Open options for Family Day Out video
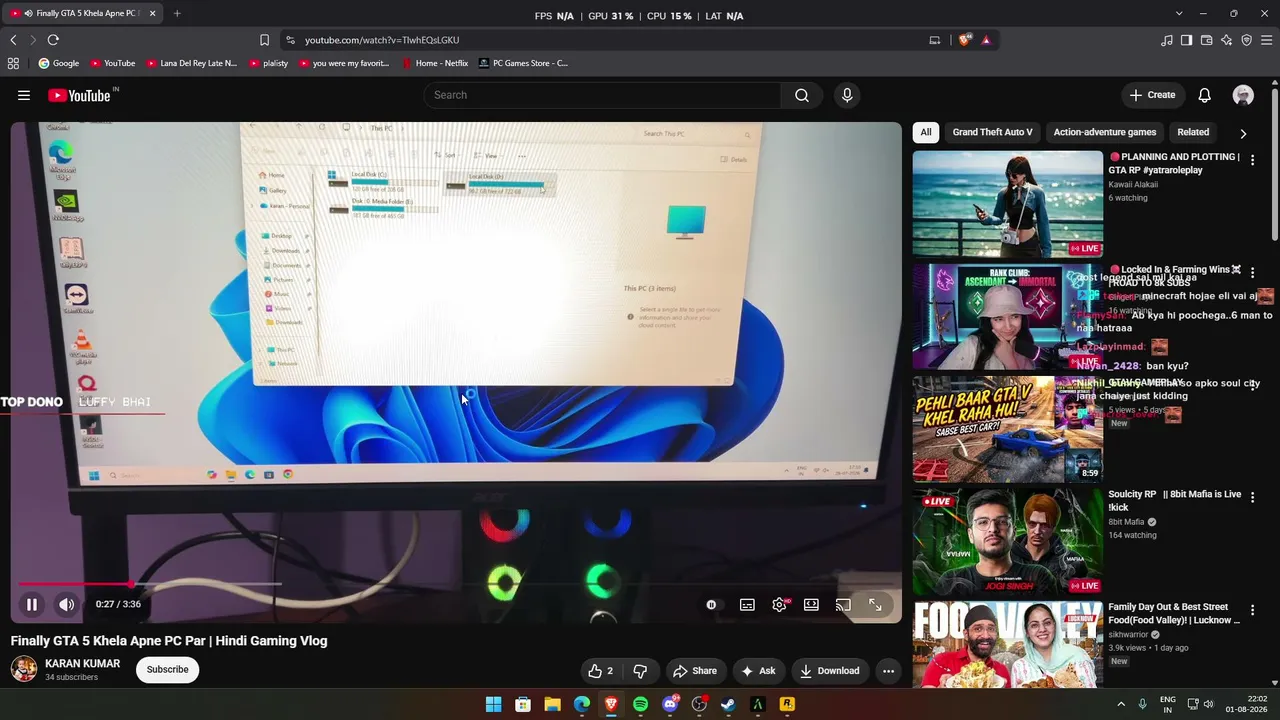Screen dimensions: 1280x720 [x=1252, y=610]
